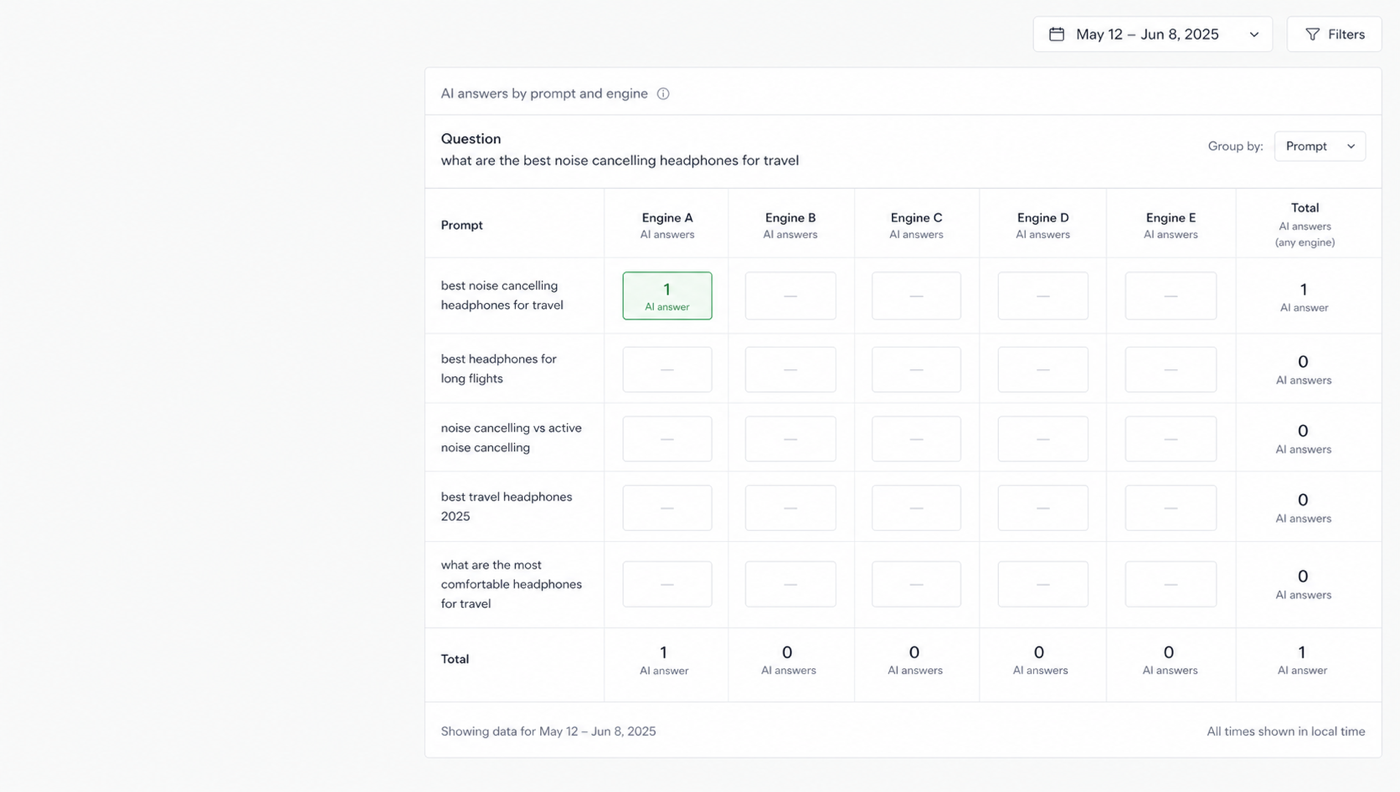Click total '1 AI answer' for 'best noise cancelling headphones' row

tap(1304, 297)
